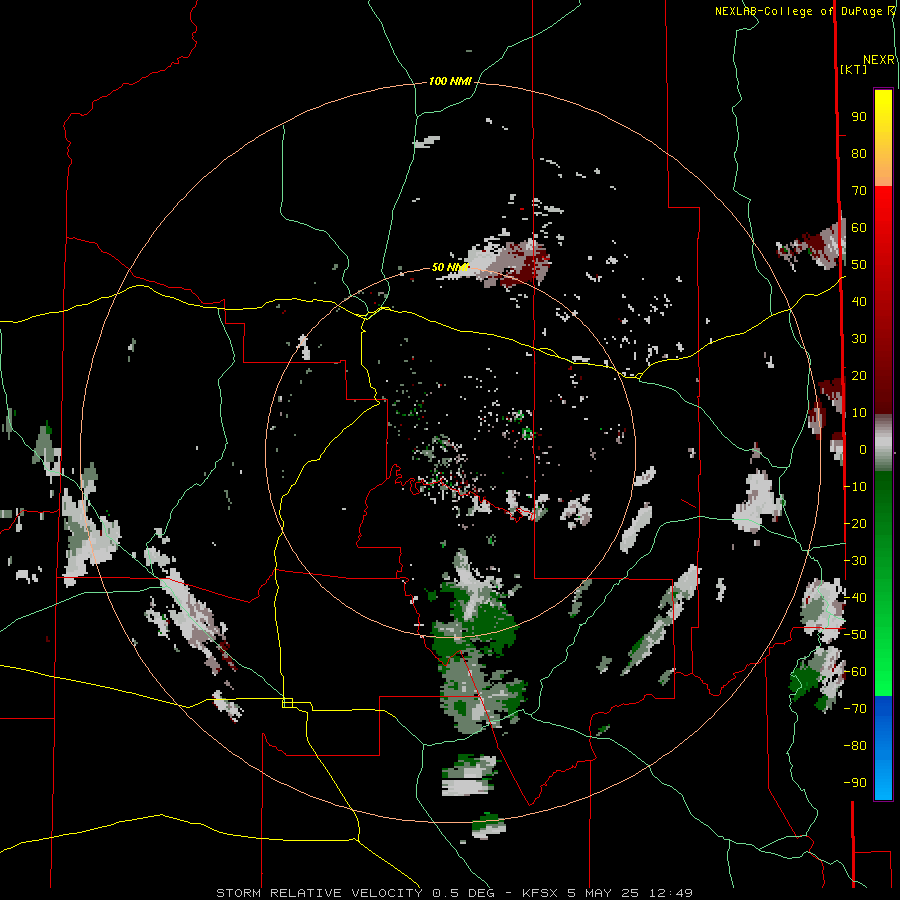
Task: Click the 100 NMI range ring label
Action: pyautogui.click(x=450, y=82)
